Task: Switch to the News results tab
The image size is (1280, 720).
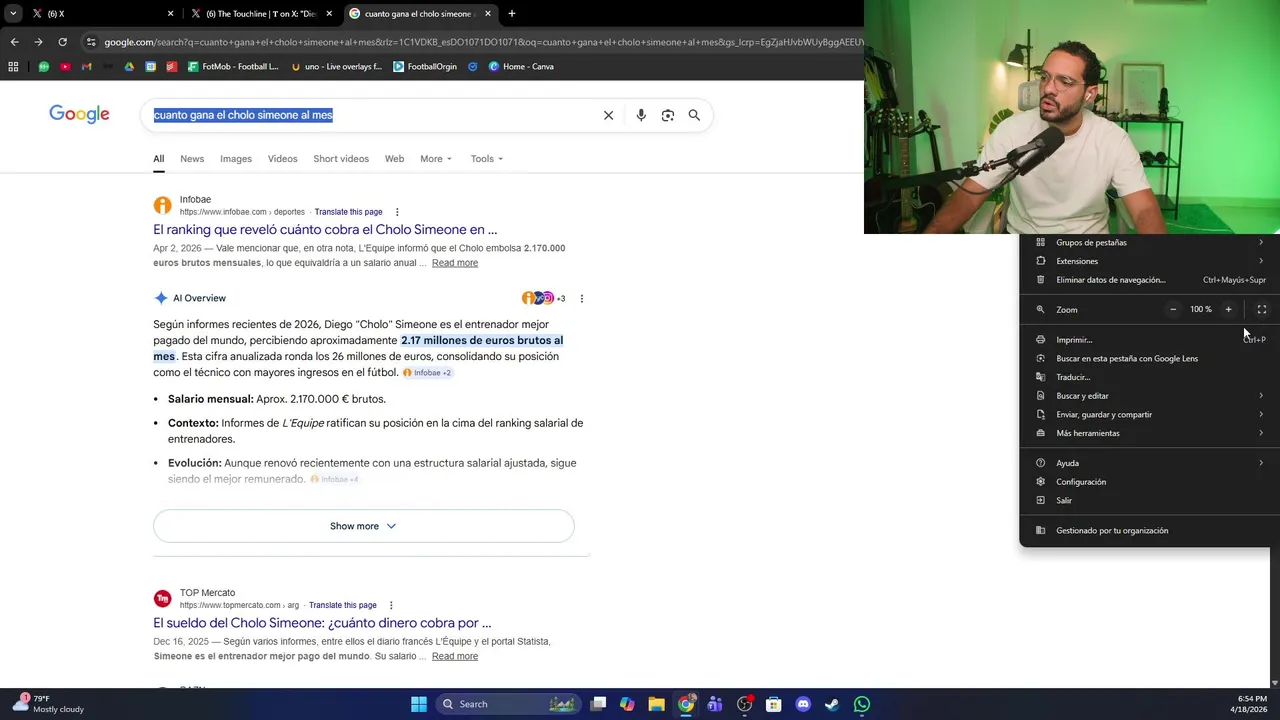Action: 192,159
